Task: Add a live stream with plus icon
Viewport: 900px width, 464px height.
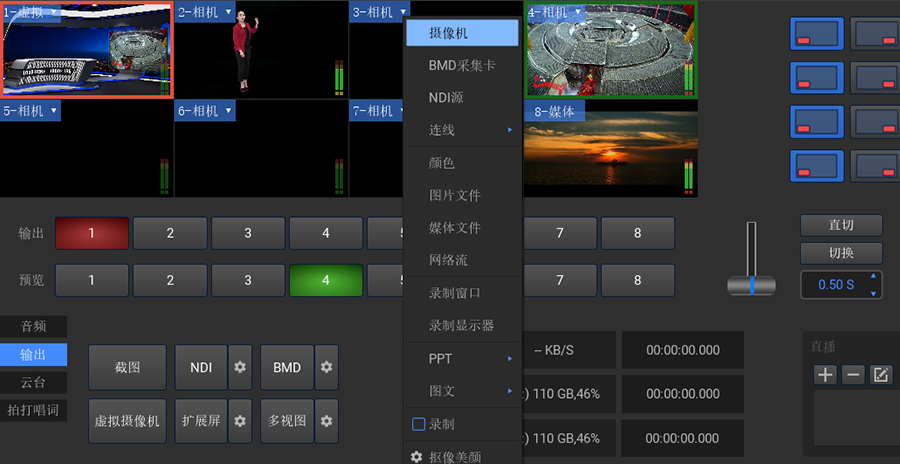Action: coord(825,375)
